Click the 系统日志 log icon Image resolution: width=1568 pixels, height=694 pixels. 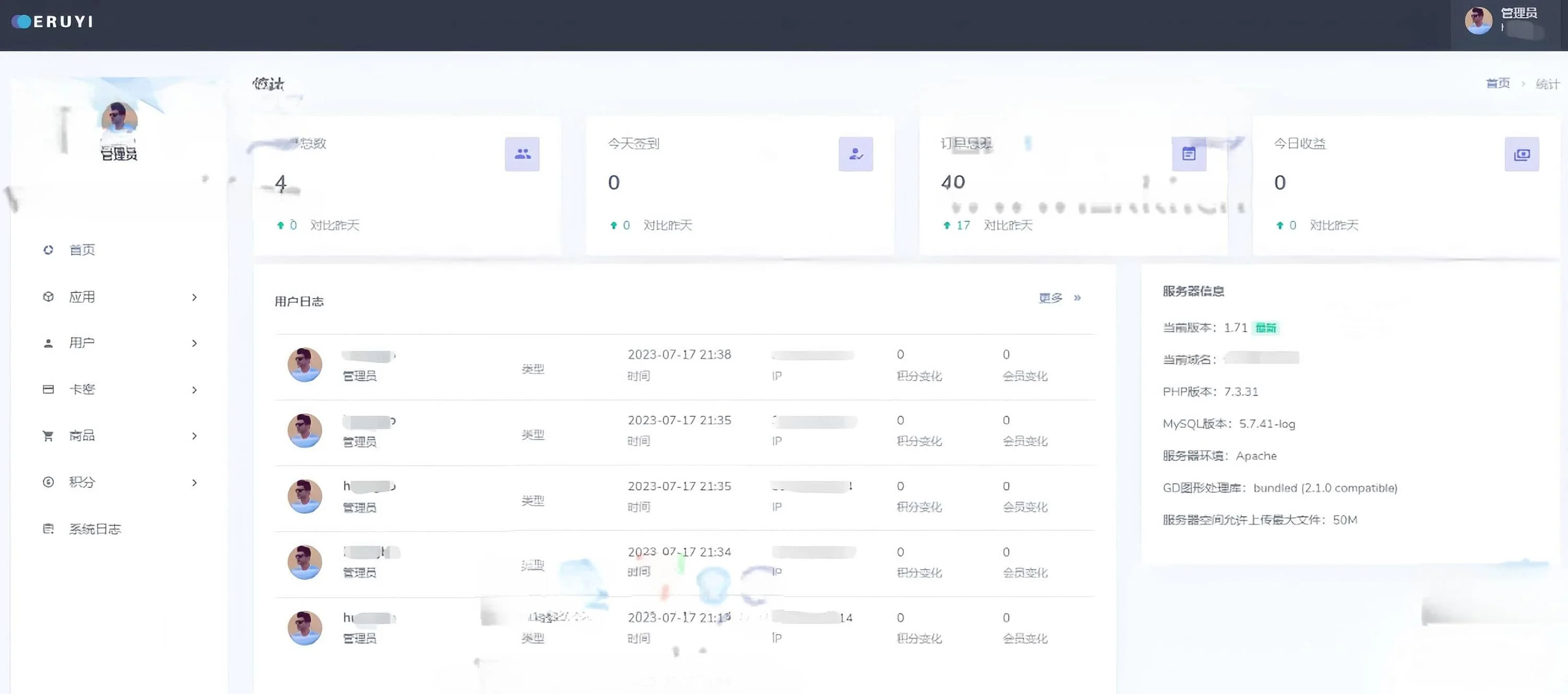click(x=48, y=528)
